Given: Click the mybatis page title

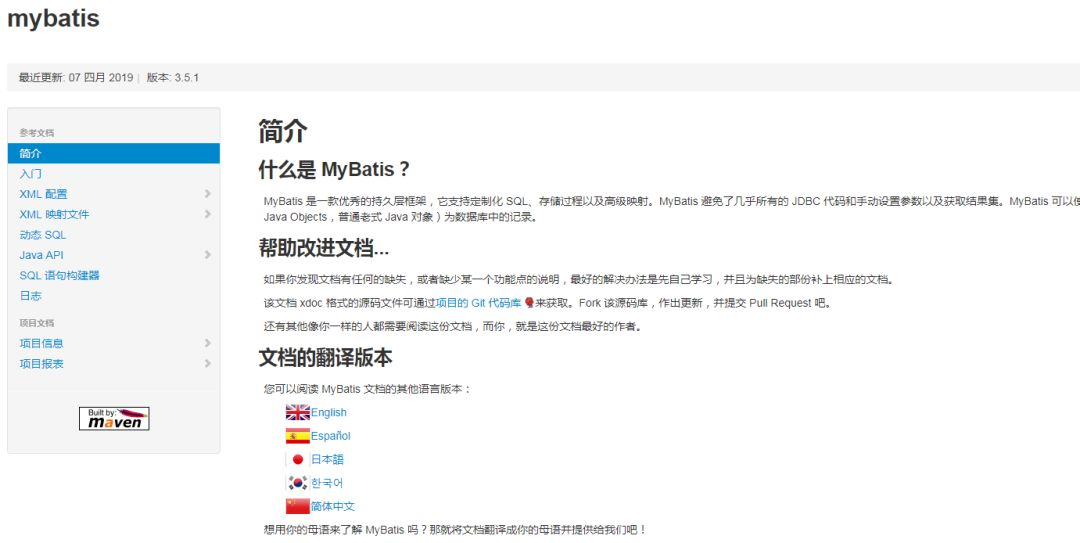Looking at the screenshot, I should tap(53, 18).
